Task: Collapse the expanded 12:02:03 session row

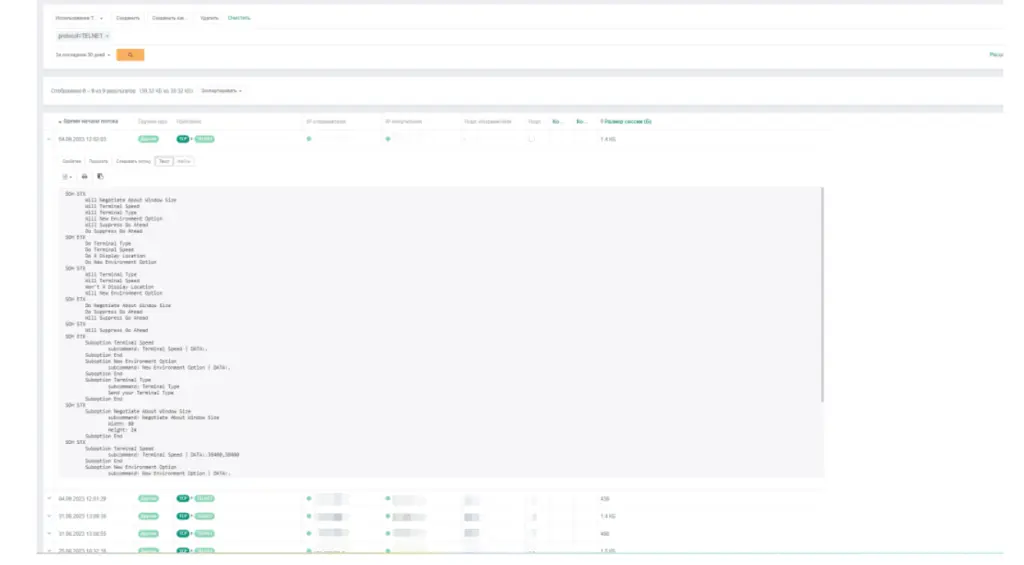Action: pos(49,139)
